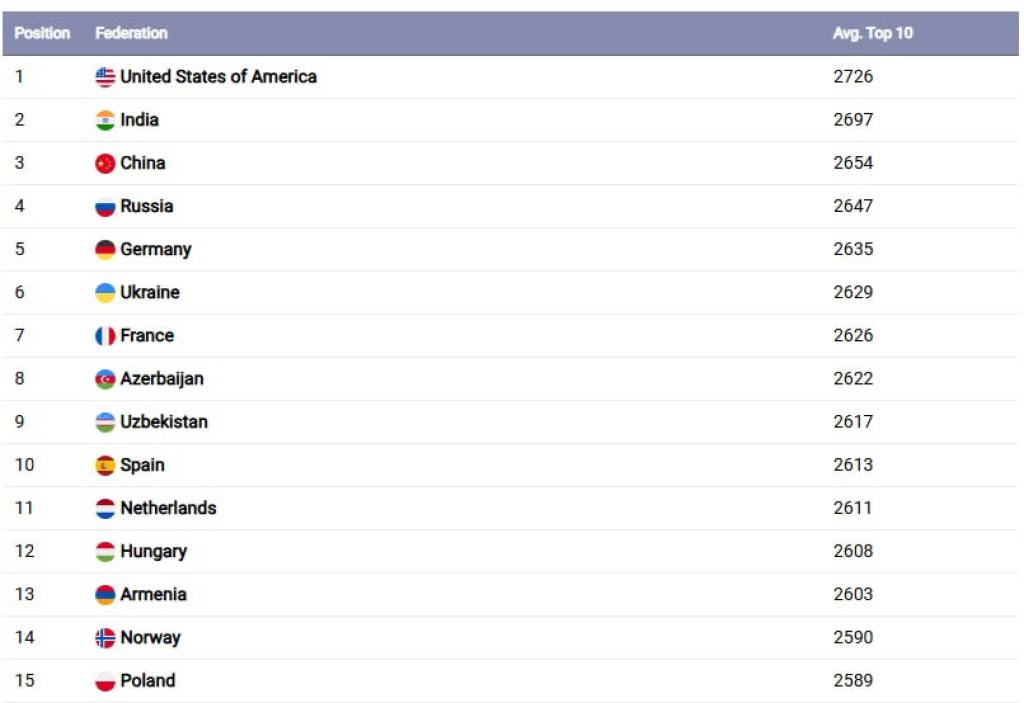1024x703 pixels.
Task: Click the Azerbaijan flag icon
Action: coord(105,379)
